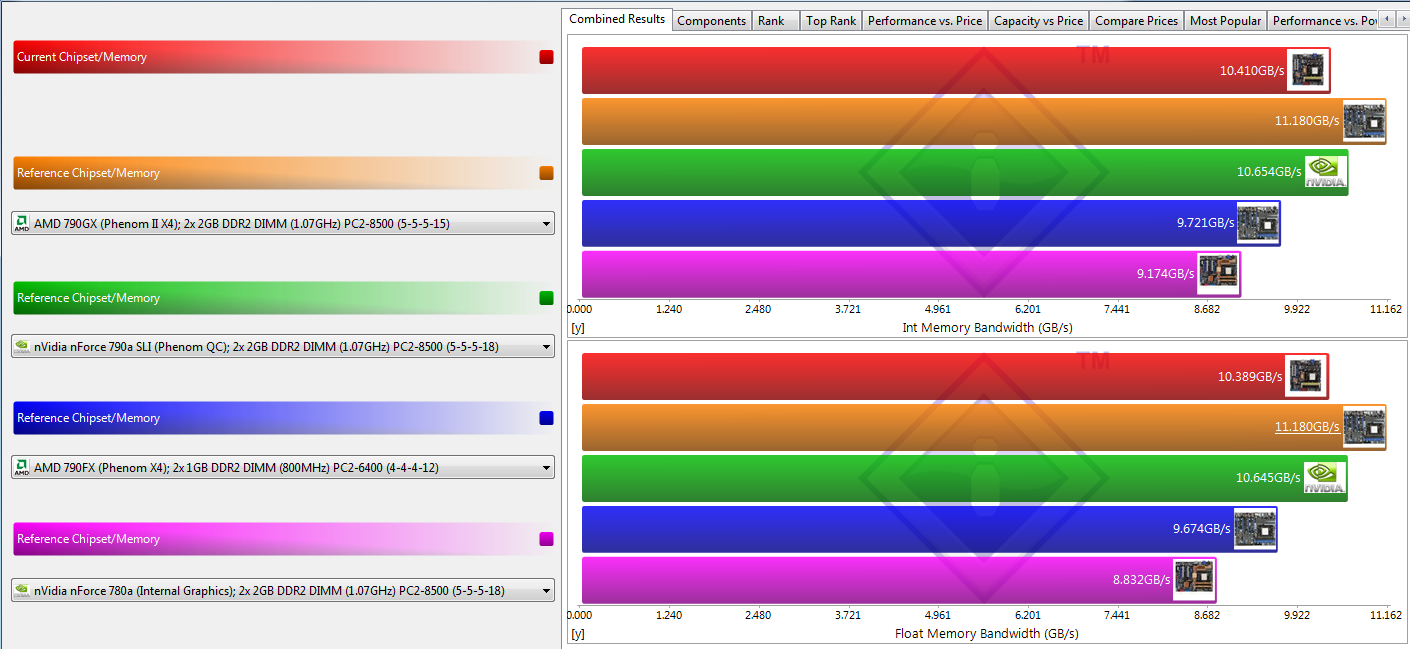Viewport: 1410px width, 649px height.
Task: Toggle the green Reference Chipset/Memory color box
Action: (546, 298)
